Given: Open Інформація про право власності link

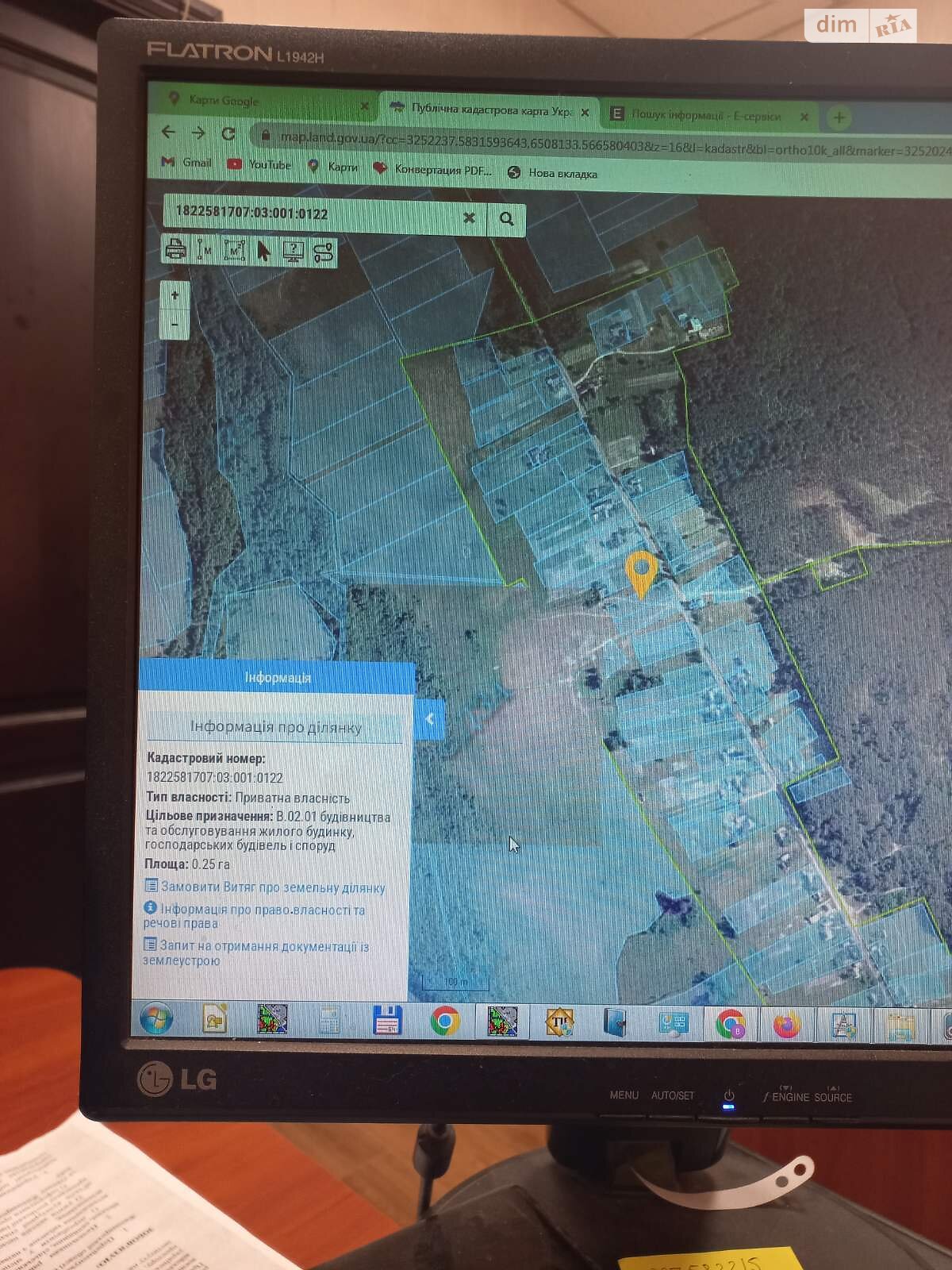Looking at the screenshot, I should pyautogui.click(x=254, y=916).
